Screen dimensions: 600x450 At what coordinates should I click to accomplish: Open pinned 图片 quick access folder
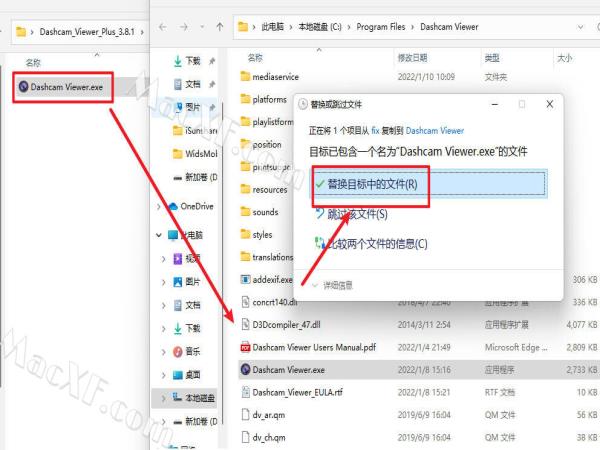tap(192, 107)
